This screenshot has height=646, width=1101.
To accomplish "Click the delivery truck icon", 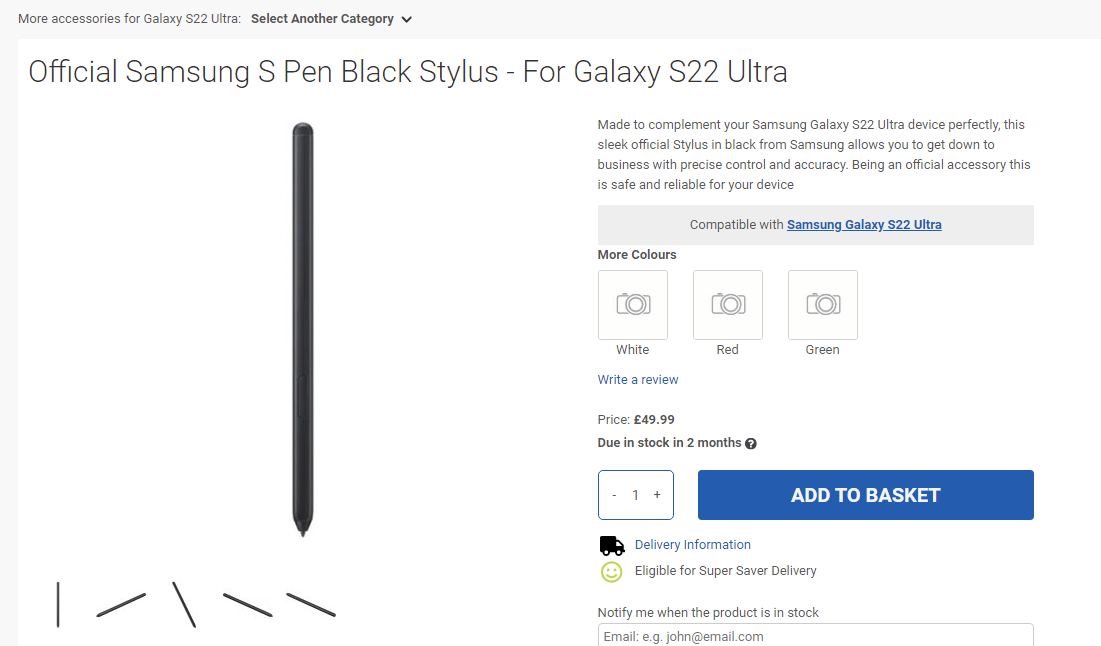I will (612, 545).
